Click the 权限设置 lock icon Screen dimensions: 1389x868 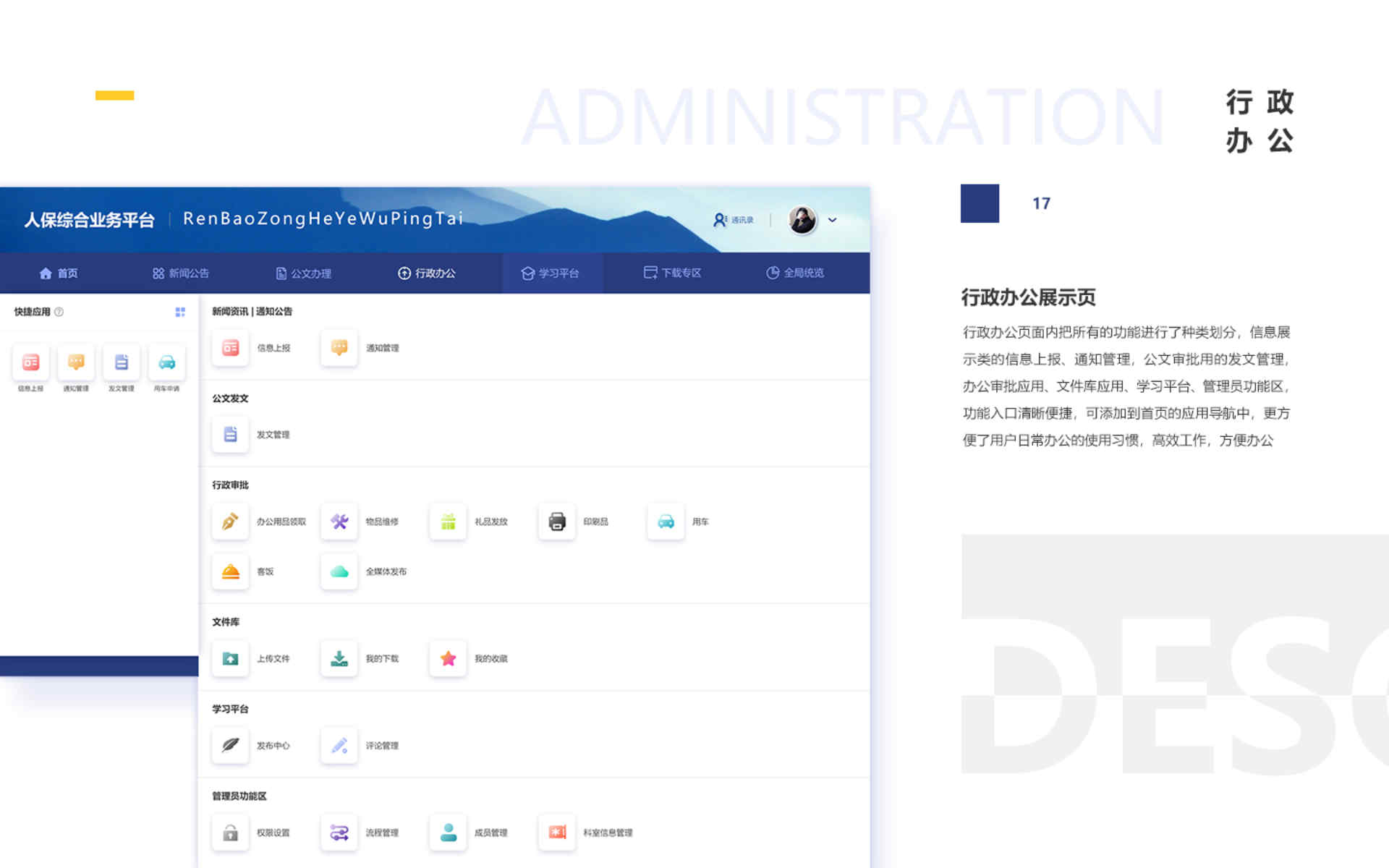(x=230, y=833)
